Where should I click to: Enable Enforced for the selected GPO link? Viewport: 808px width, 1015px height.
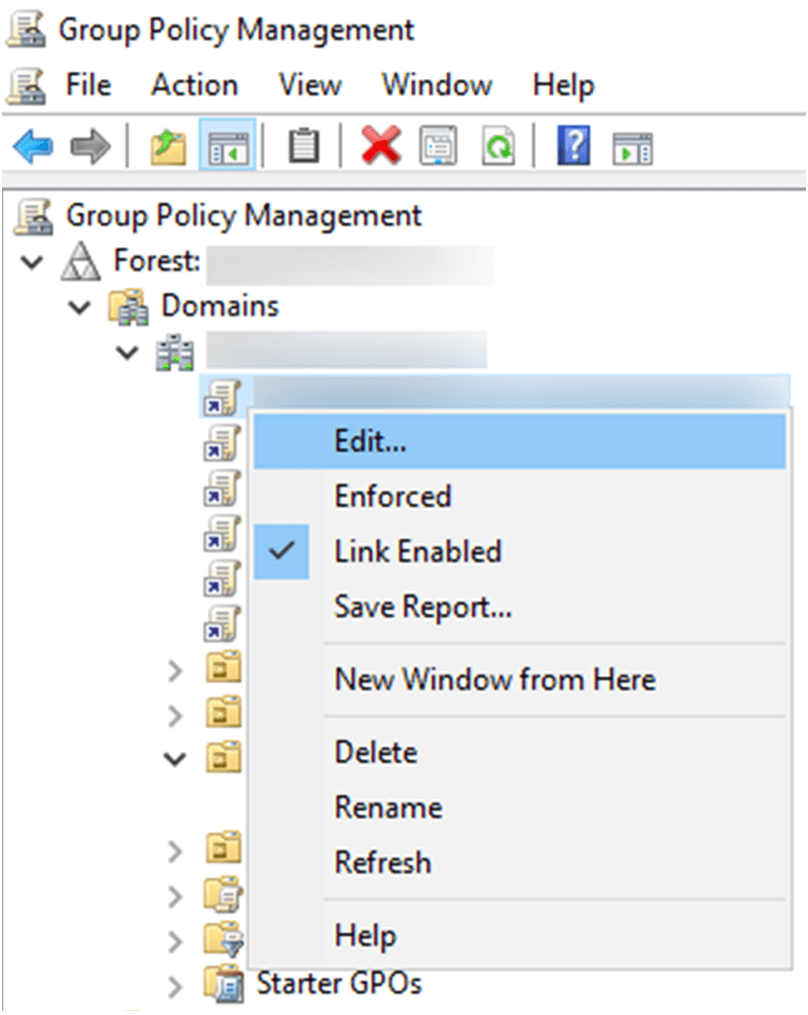(393, 496)
